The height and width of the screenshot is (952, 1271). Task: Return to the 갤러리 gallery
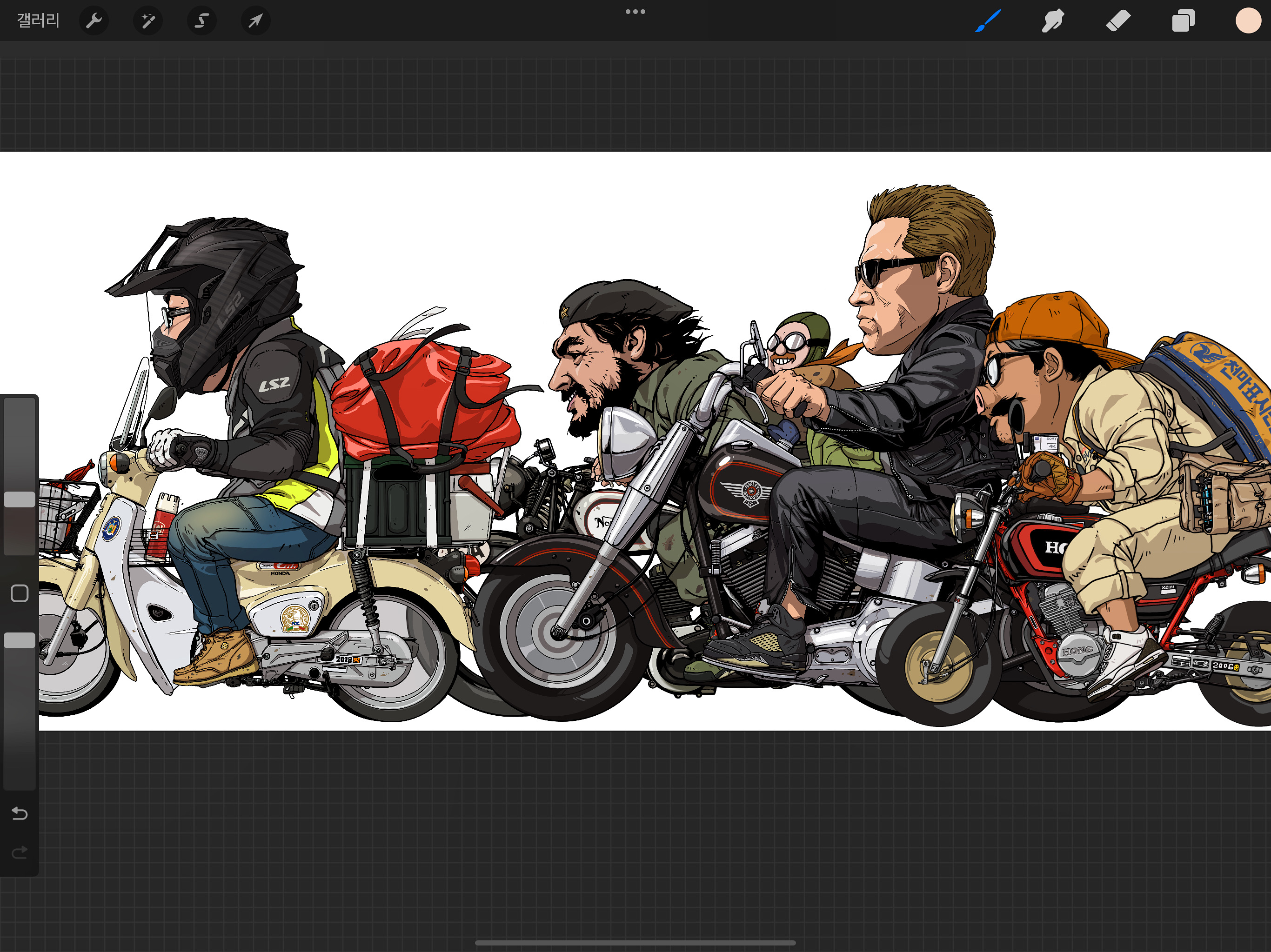click(x=38, y=21)
